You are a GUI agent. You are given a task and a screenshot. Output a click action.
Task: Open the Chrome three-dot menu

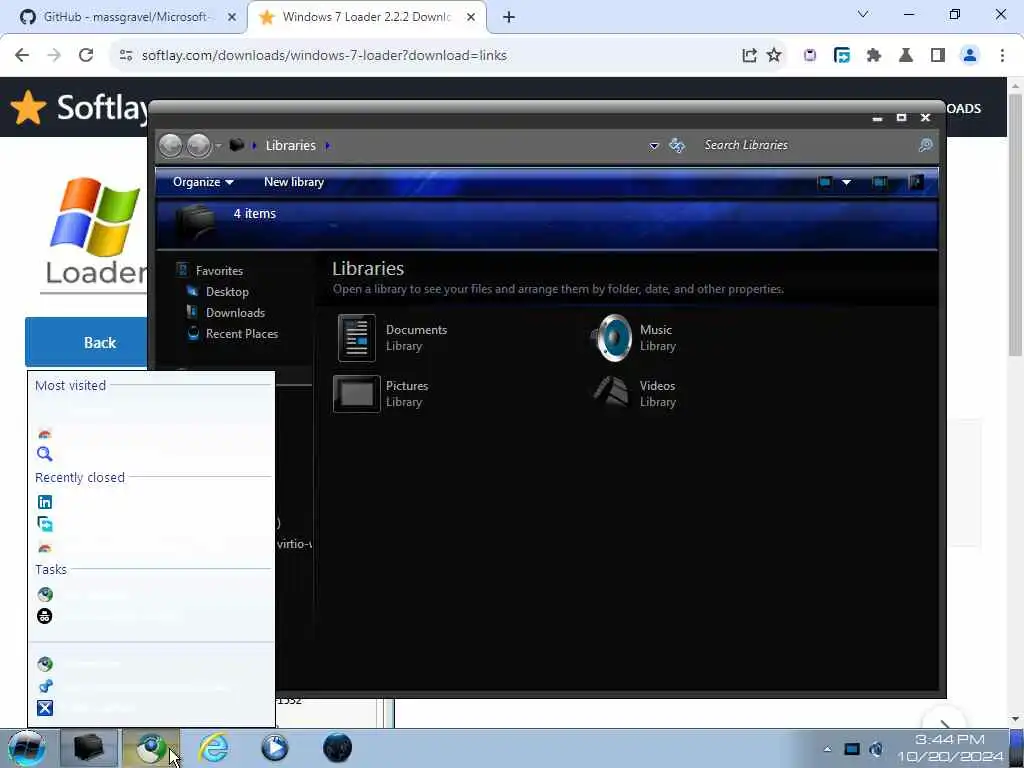tap(1002, 56)
